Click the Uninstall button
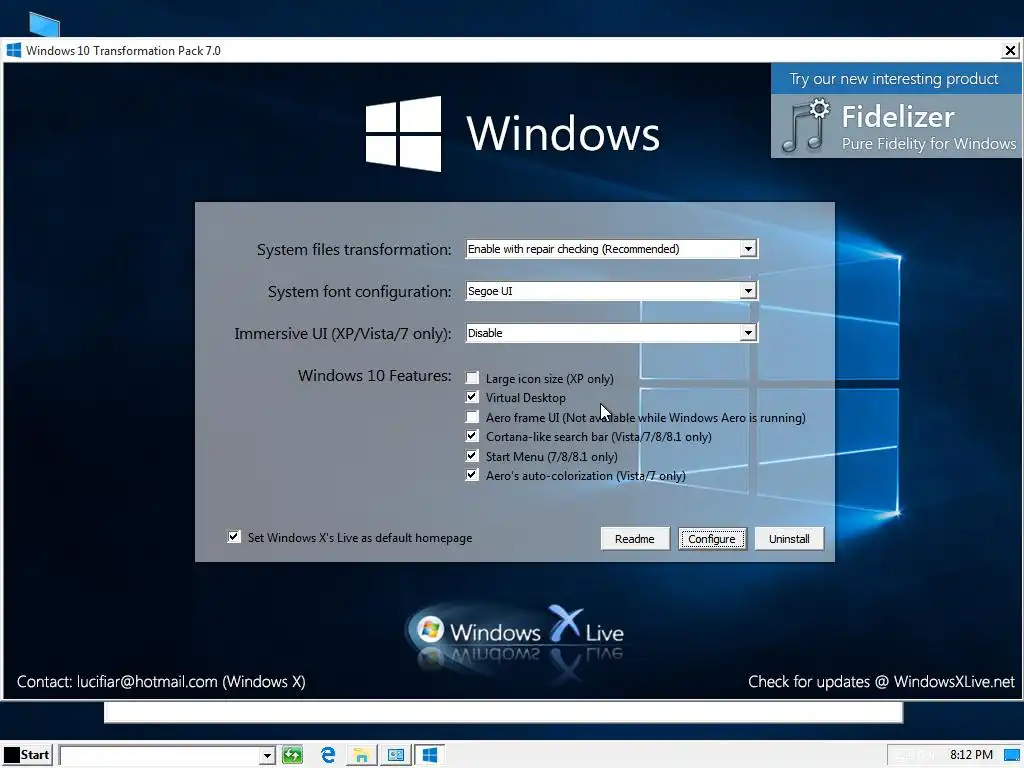Screen dimensions: 1024x768 pyautogui.click(x=789, y=539)
